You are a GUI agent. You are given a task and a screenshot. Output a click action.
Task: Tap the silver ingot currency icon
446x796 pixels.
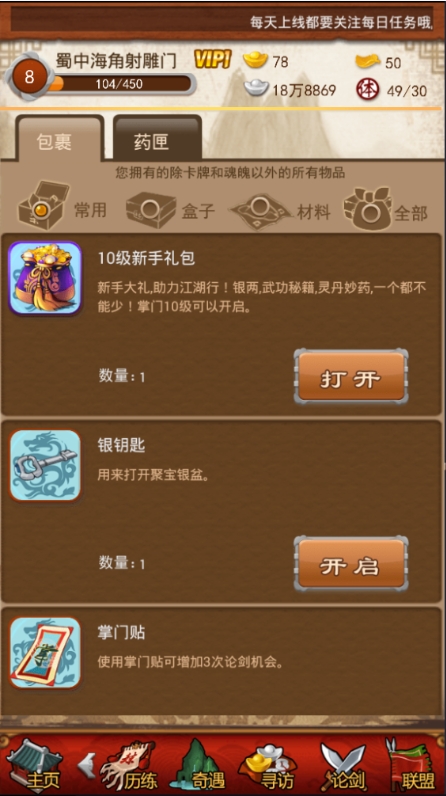(256, 89)
